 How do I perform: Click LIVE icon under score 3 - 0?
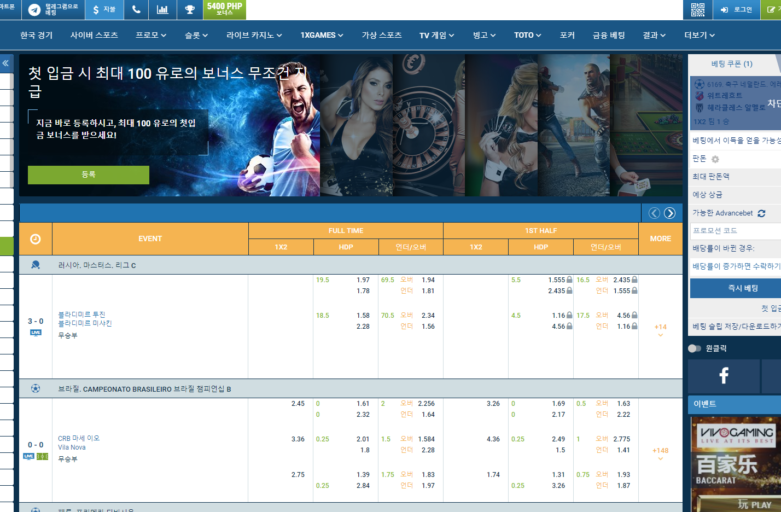(x=35, y=333)
